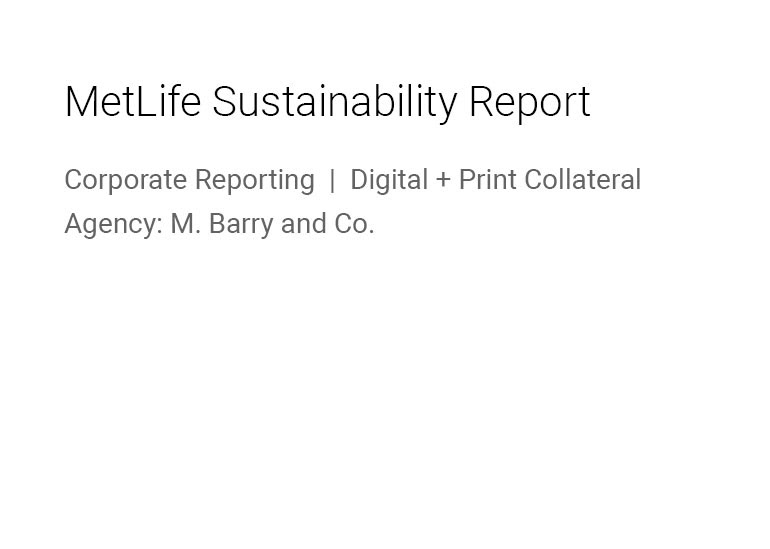Viewport: 770px width, 549px height.
Task: Select the Corporate Reporting category text
Action: 190,181
